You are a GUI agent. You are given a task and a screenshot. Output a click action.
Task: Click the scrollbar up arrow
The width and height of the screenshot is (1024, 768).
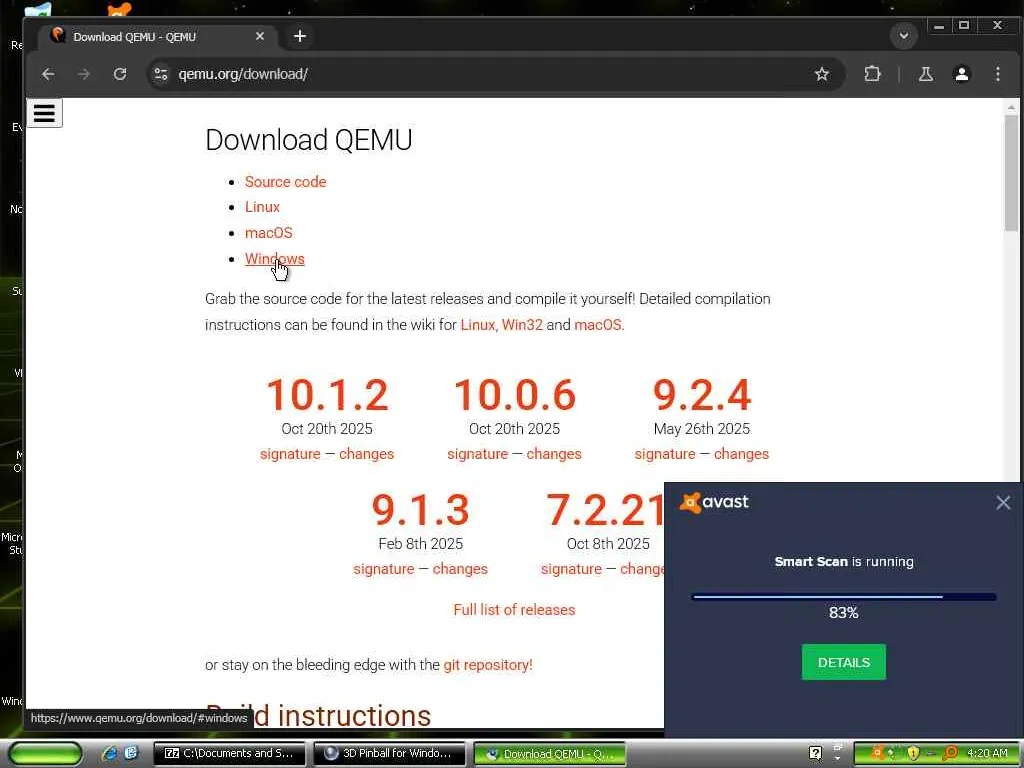(x=1011, y=106)
